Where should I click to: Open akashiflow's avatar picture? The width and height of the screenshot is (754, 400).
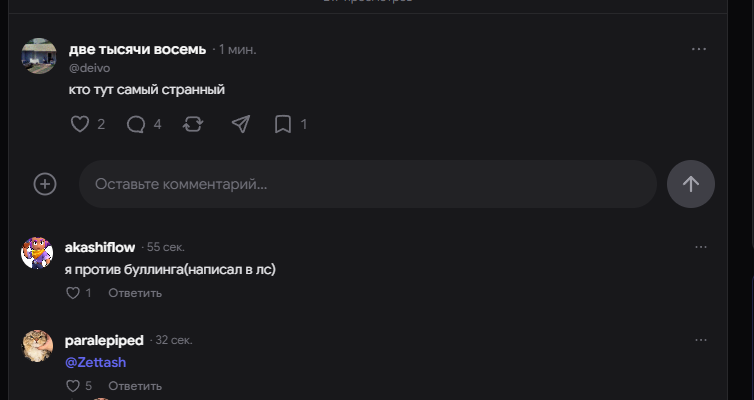(x=37, y=253)
